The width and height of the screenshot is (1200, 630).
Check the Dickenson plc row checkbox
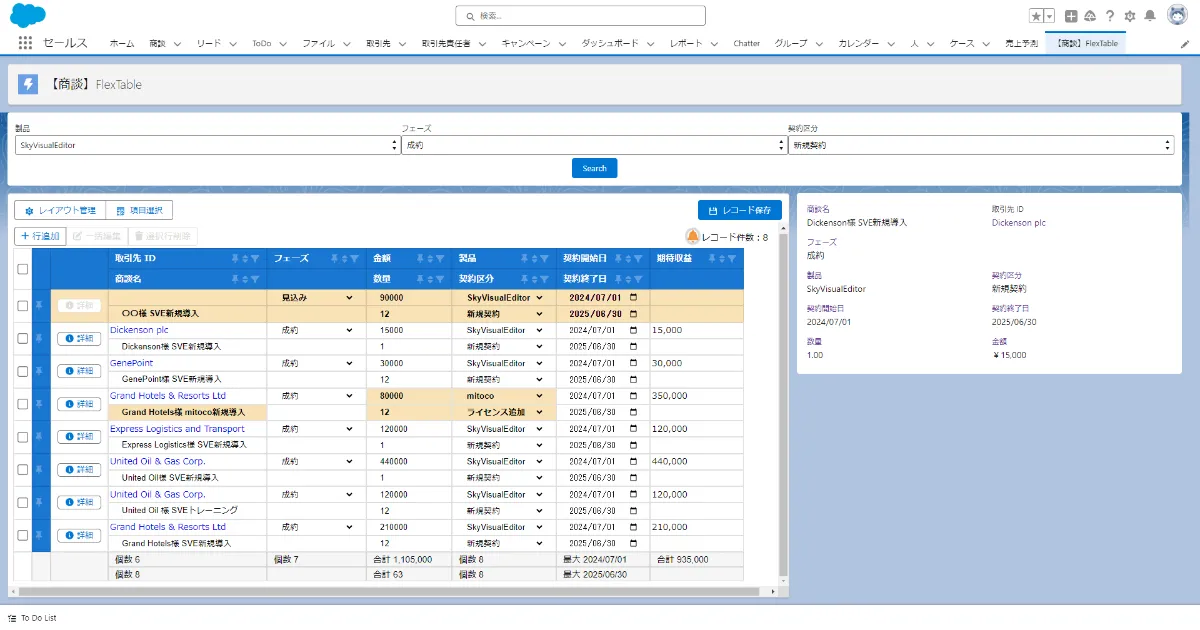23,339
